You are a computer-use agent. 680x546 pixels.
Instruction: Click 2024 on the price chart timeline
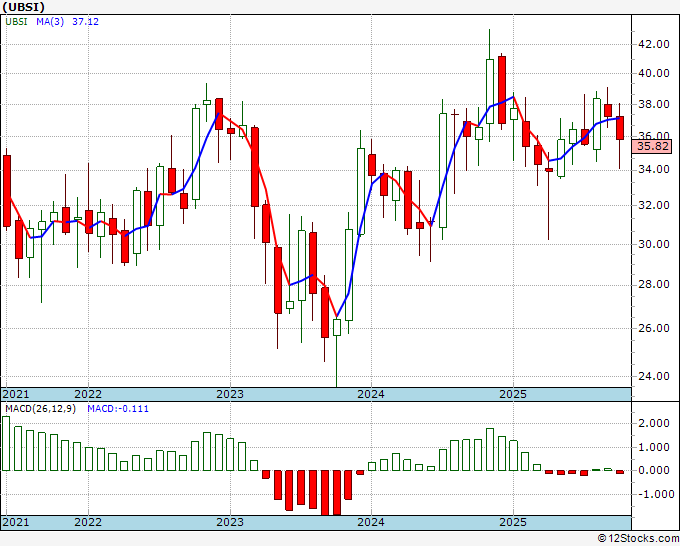coord(371,394)
